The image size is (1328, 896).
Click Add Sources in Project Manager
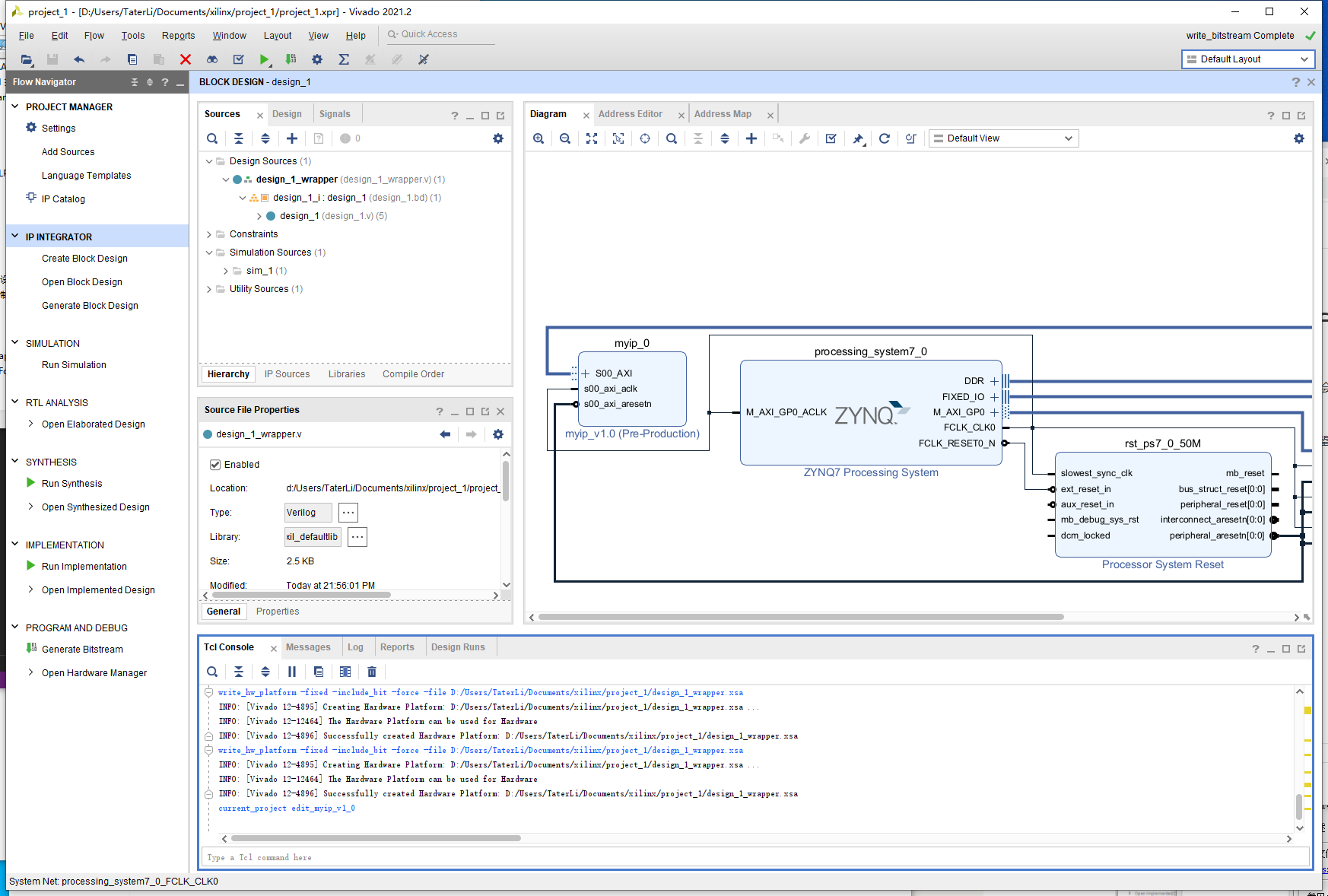pos(68,152)
